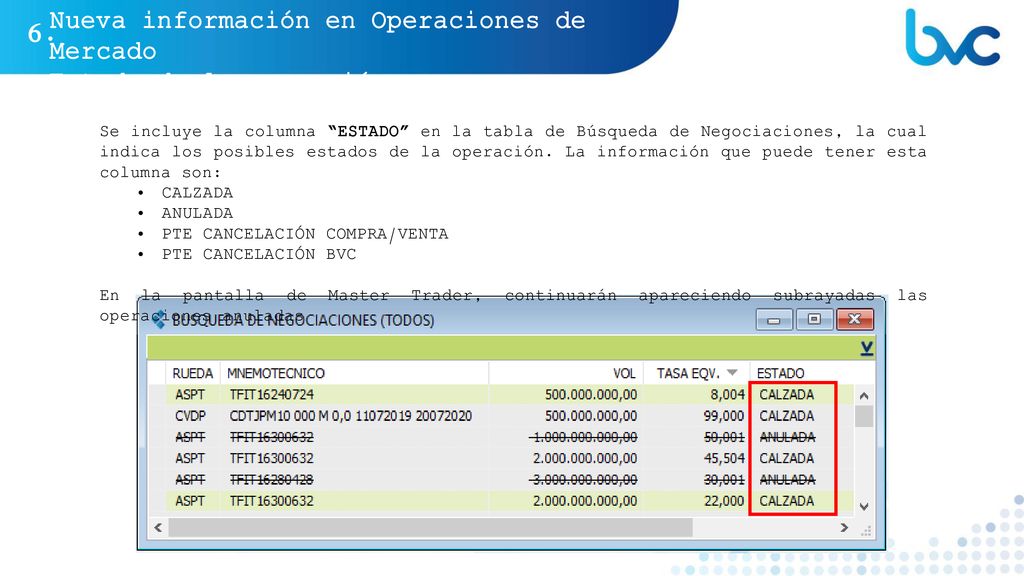Click the struck-through 30,001 tasa value
Viewport: 1024px width, 576px height.
click(724, 479)
